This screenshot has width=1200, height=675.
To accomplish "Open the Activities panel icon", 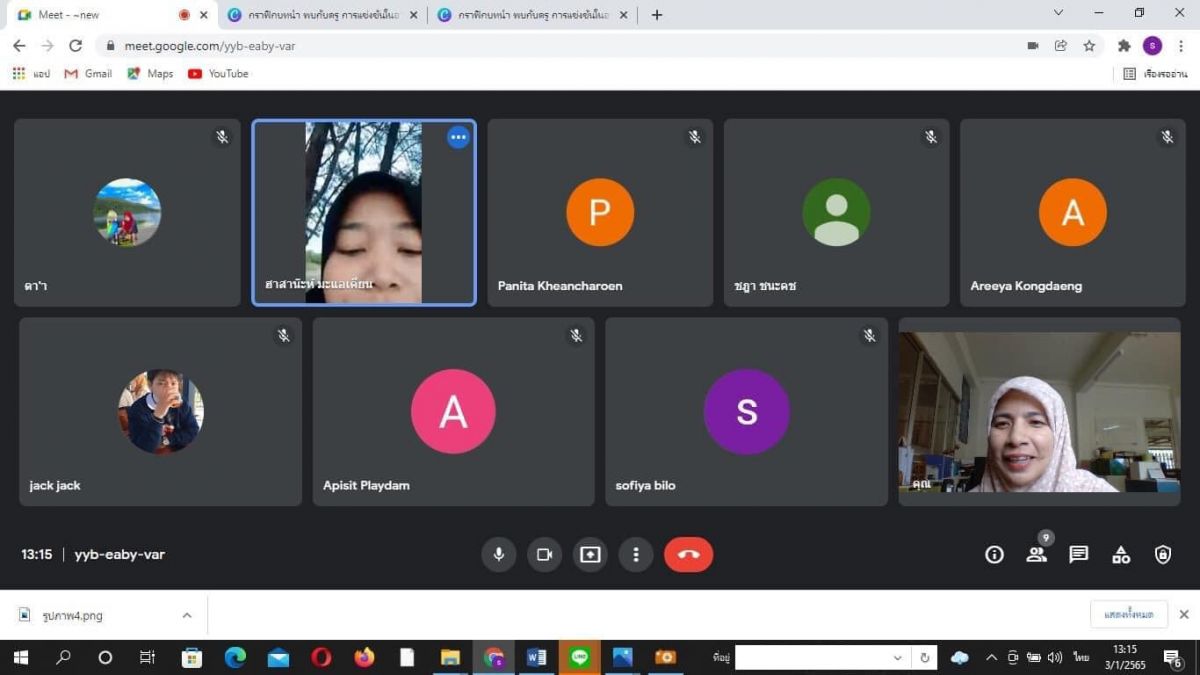I will [1121, 554].
